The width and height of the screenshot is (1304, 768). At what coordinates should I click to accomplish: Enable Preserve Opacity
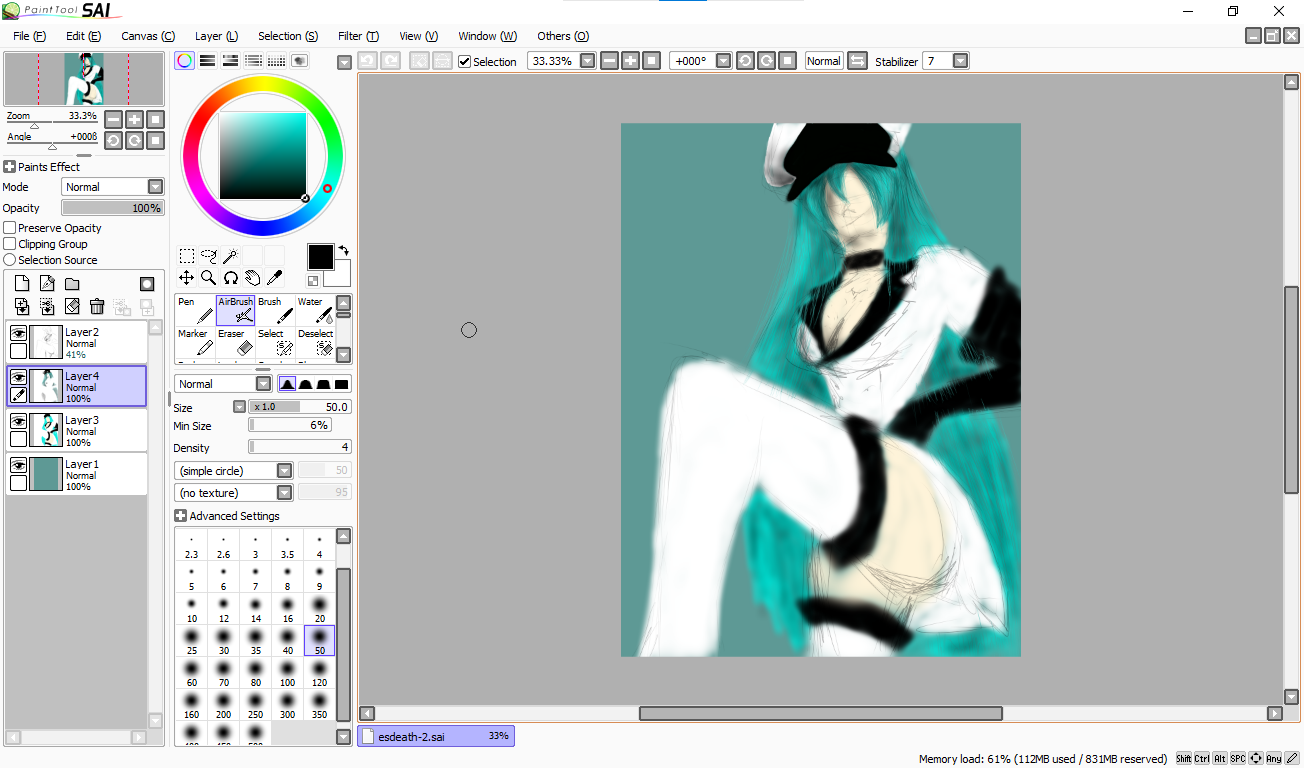[10, 228]
